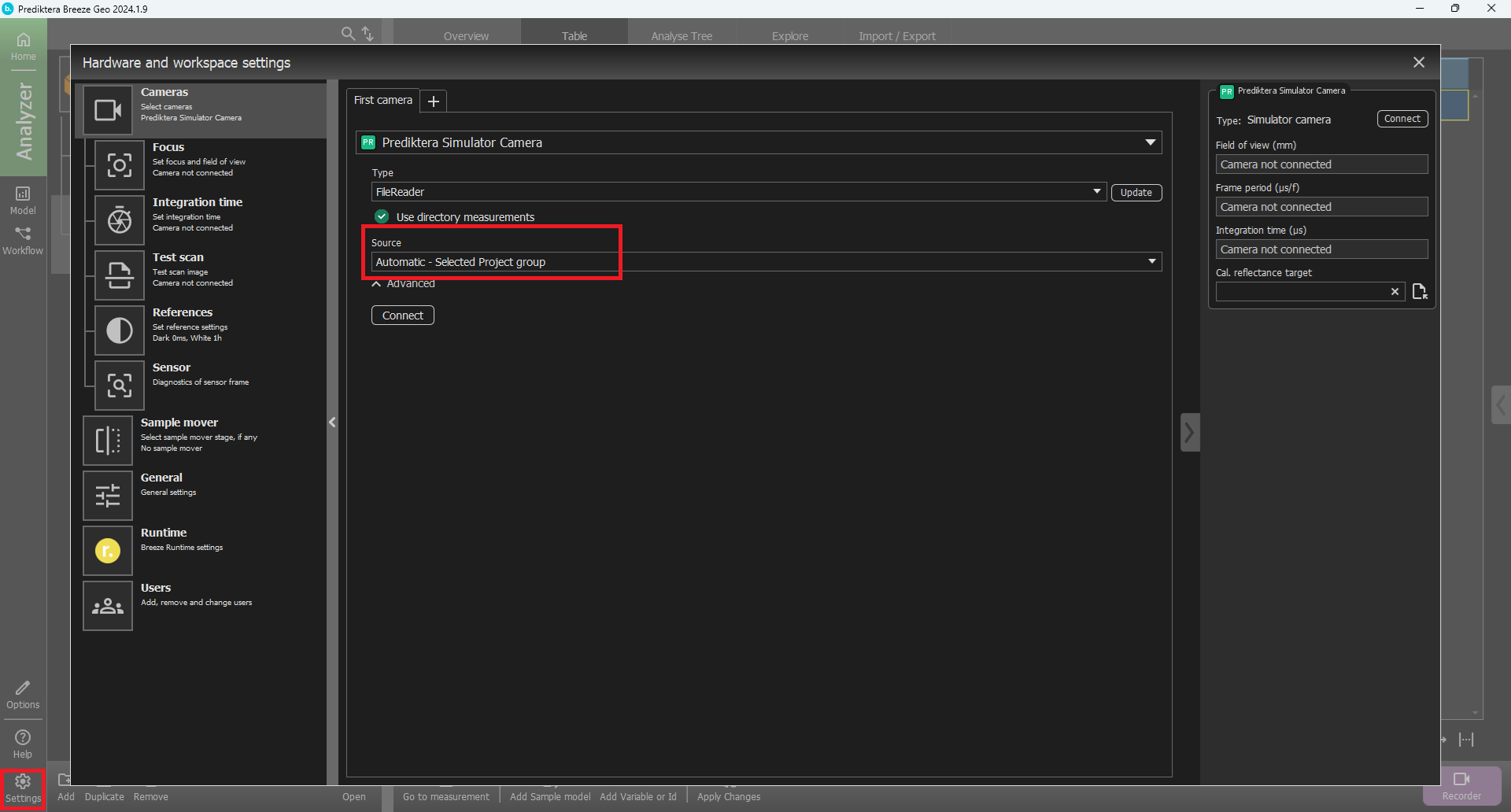Open the Test scan icon
This screenshot has width=1511, height=812.
pos(120,275)
